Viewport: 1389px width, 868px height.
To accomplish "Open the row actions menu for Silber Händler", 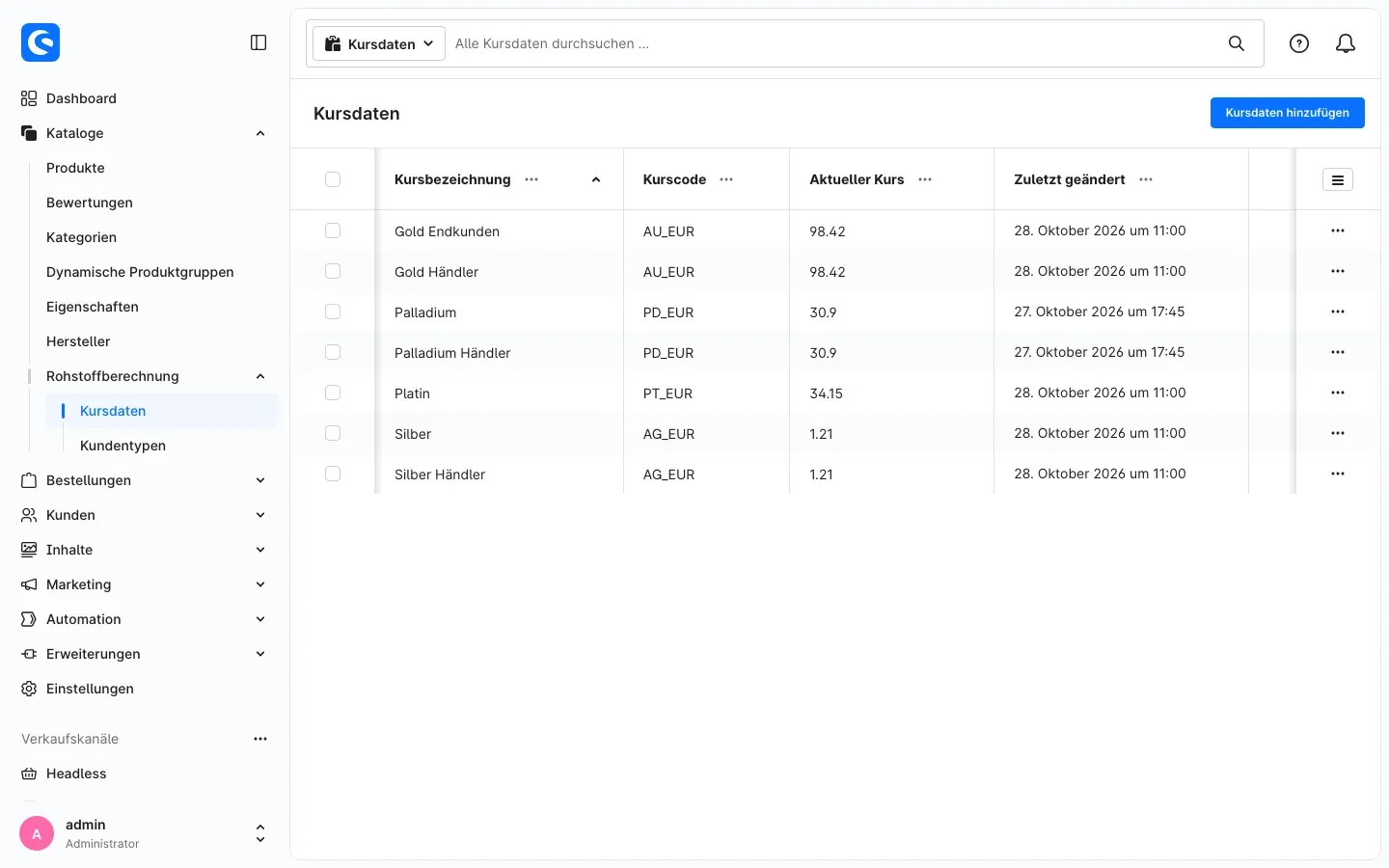I will 1338,474.
